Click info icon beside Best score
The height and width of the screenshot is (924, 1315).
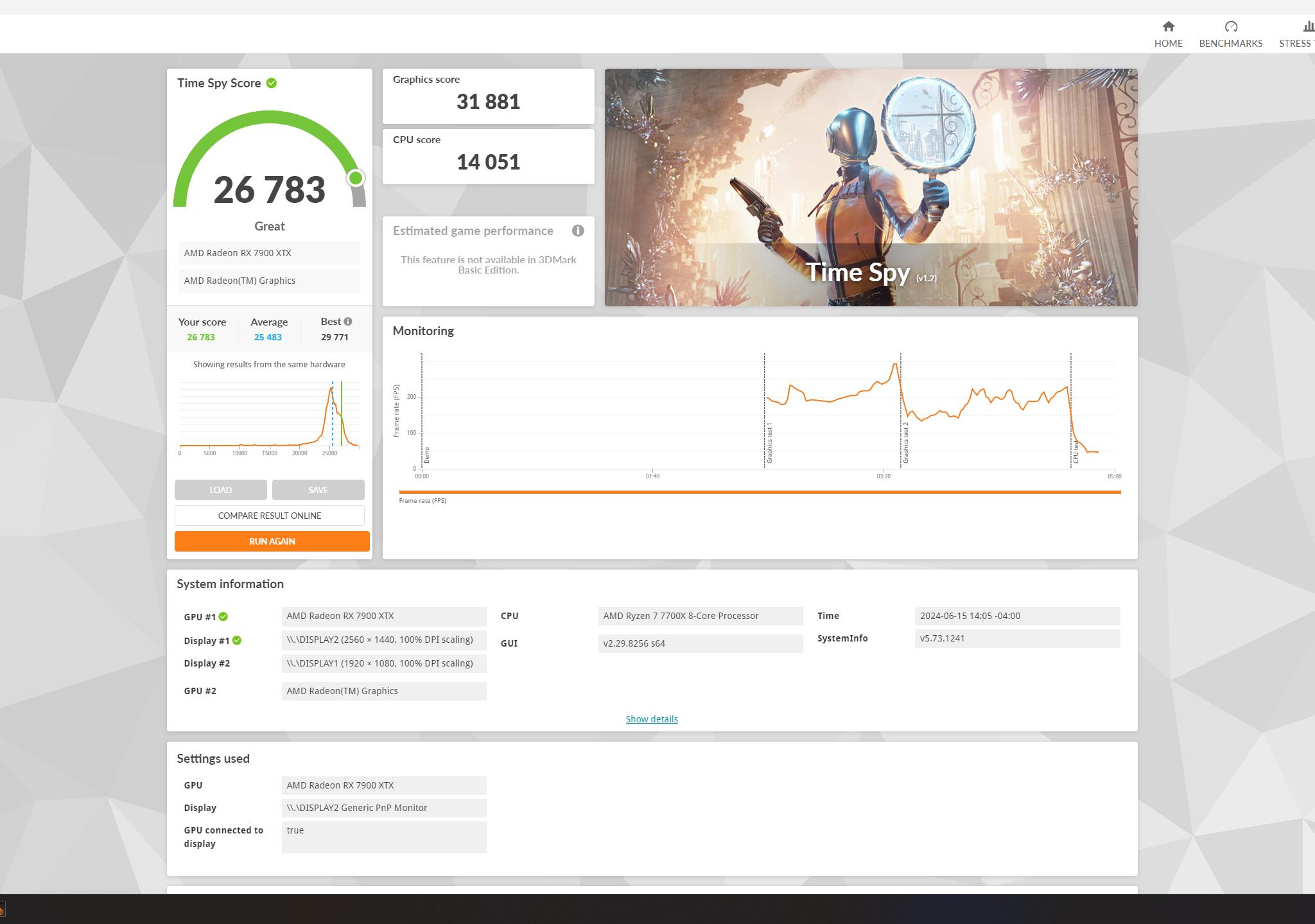point(348,321)
